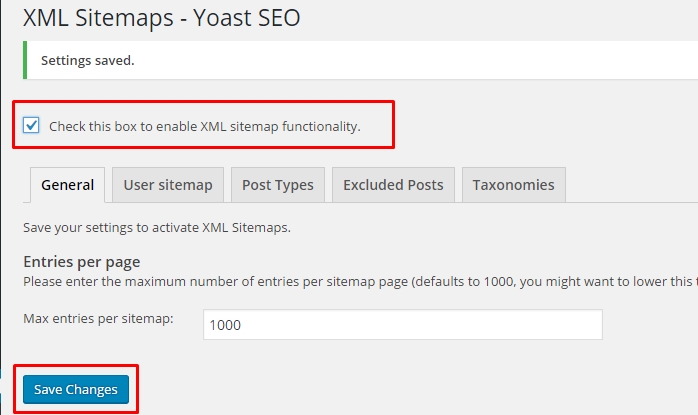Click the 'Entries per page' section heading
This screenshot has width=698, height=415.
[81, 261]
